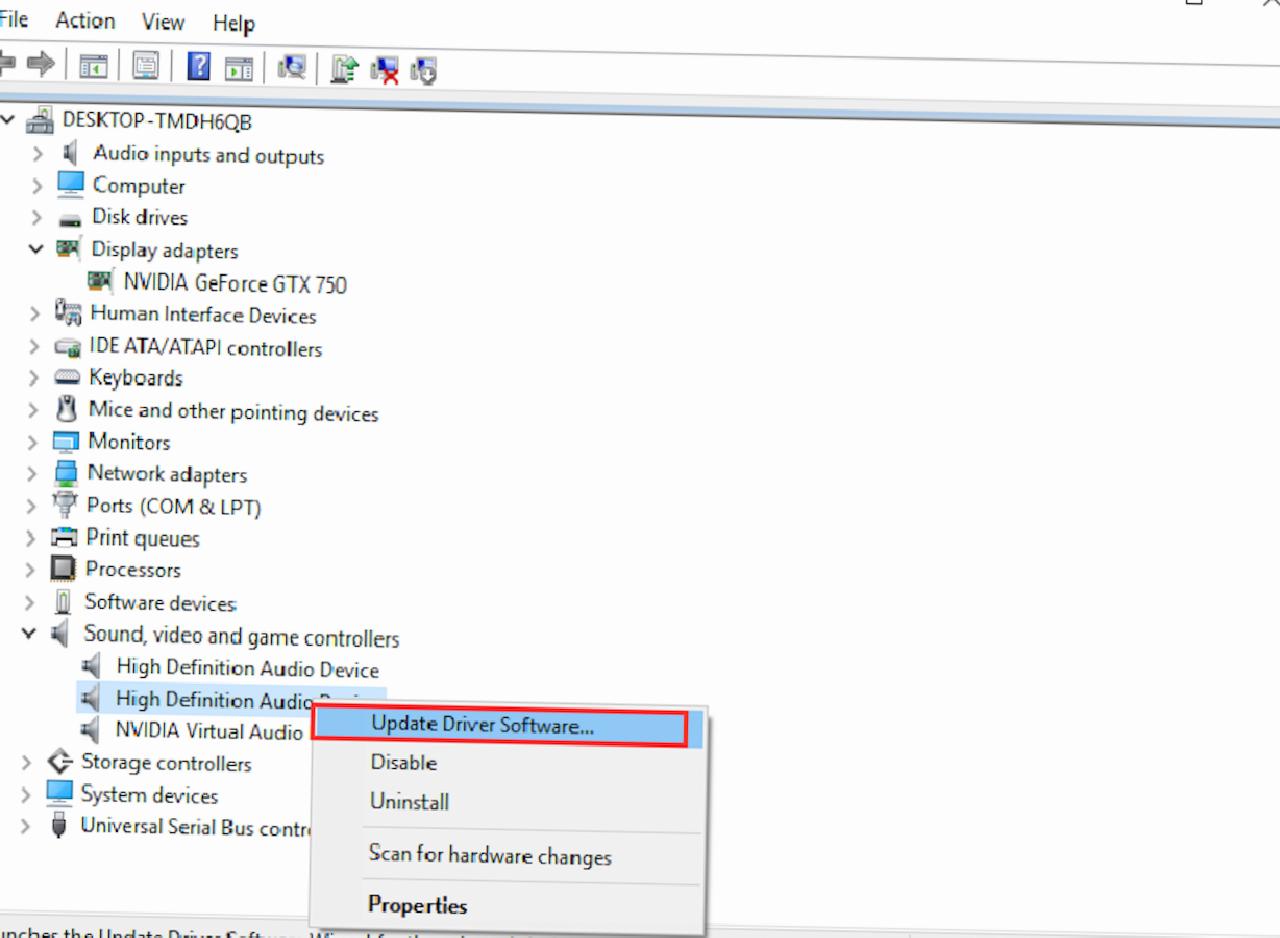Select Scan for hardware changes in context menu

click(x=490, y=855)
